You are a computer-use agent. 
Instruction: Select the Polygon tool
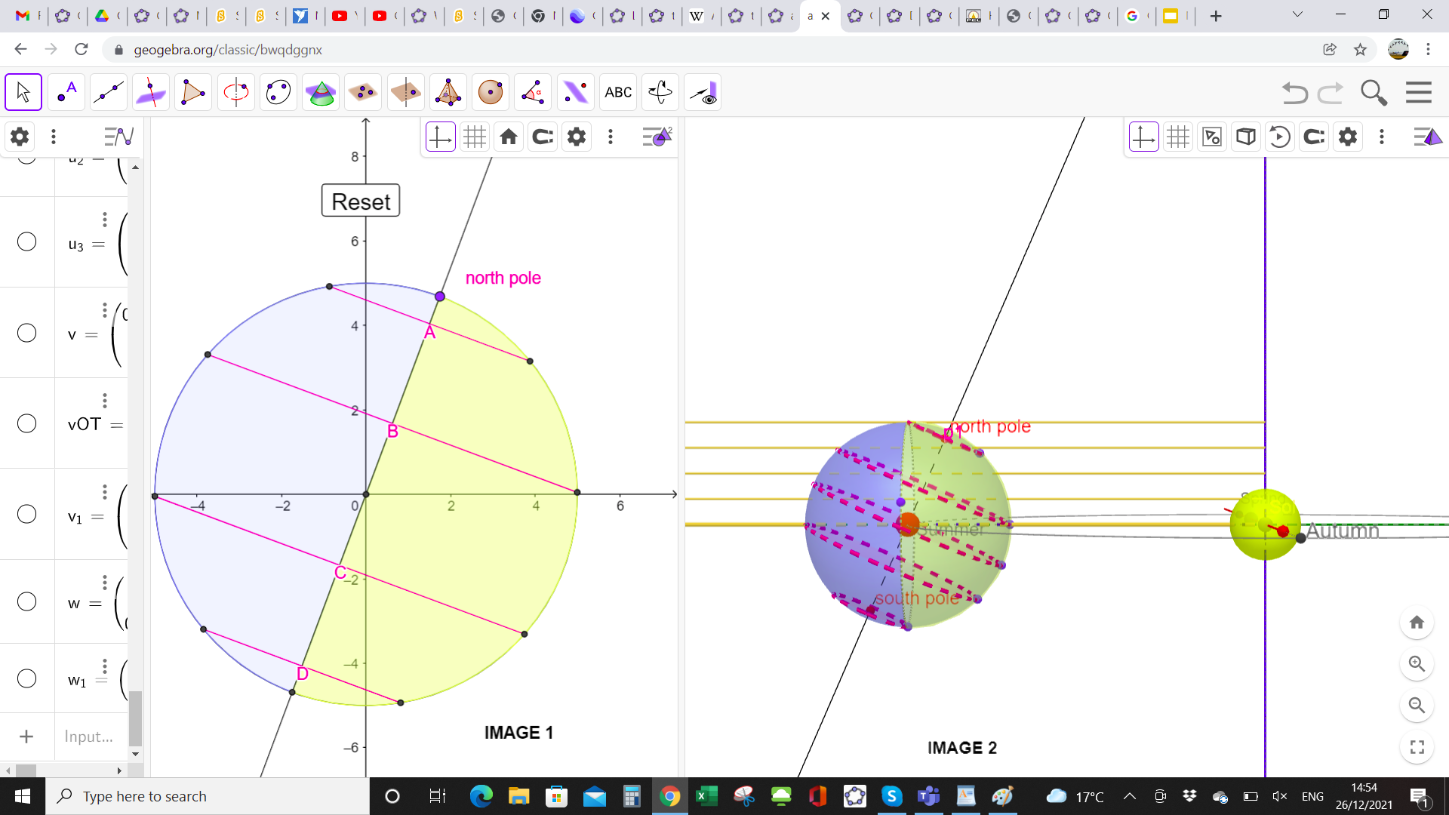click(x=193, y=92)
